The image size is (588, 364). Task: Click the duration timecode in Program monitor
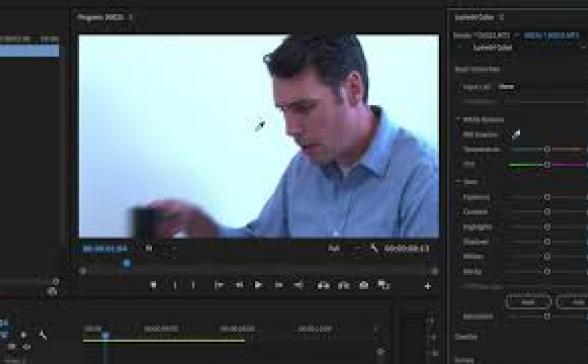coord(407,249)
